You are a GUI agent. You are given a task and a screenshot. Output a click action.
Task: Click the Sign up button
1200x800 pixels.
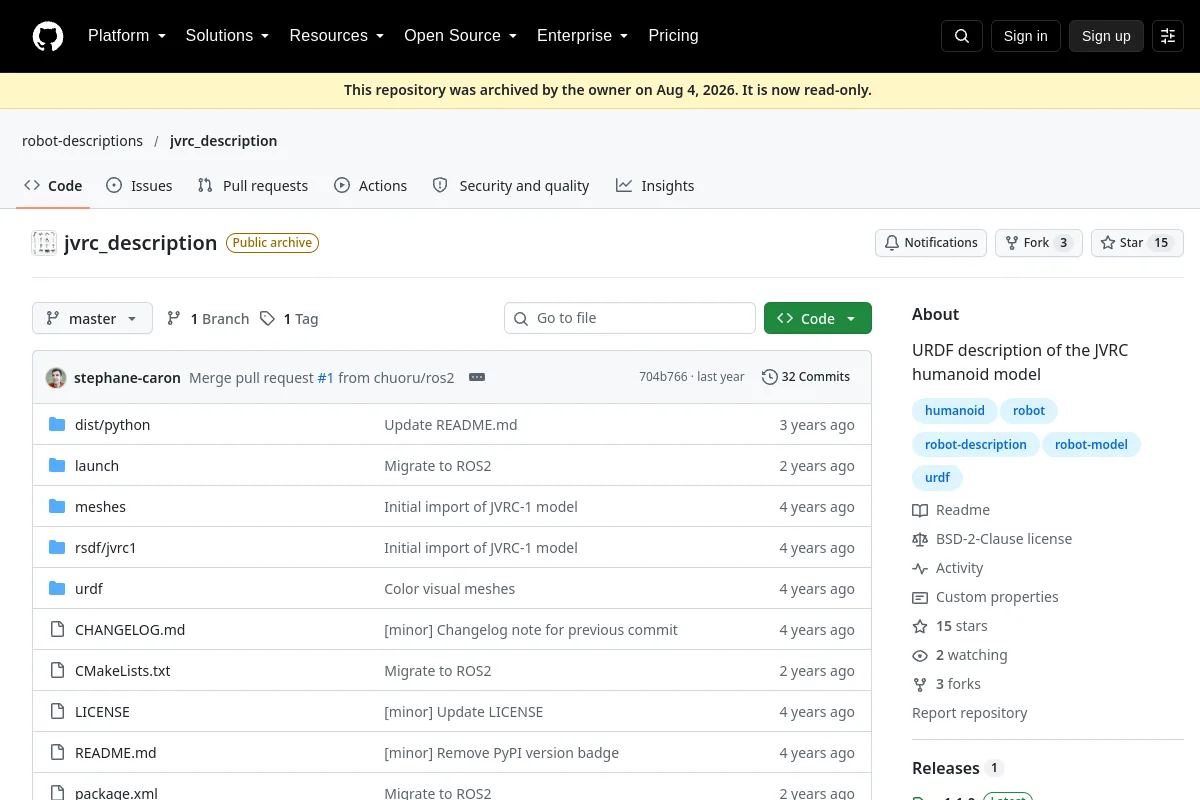click(x=1106, y=36)
